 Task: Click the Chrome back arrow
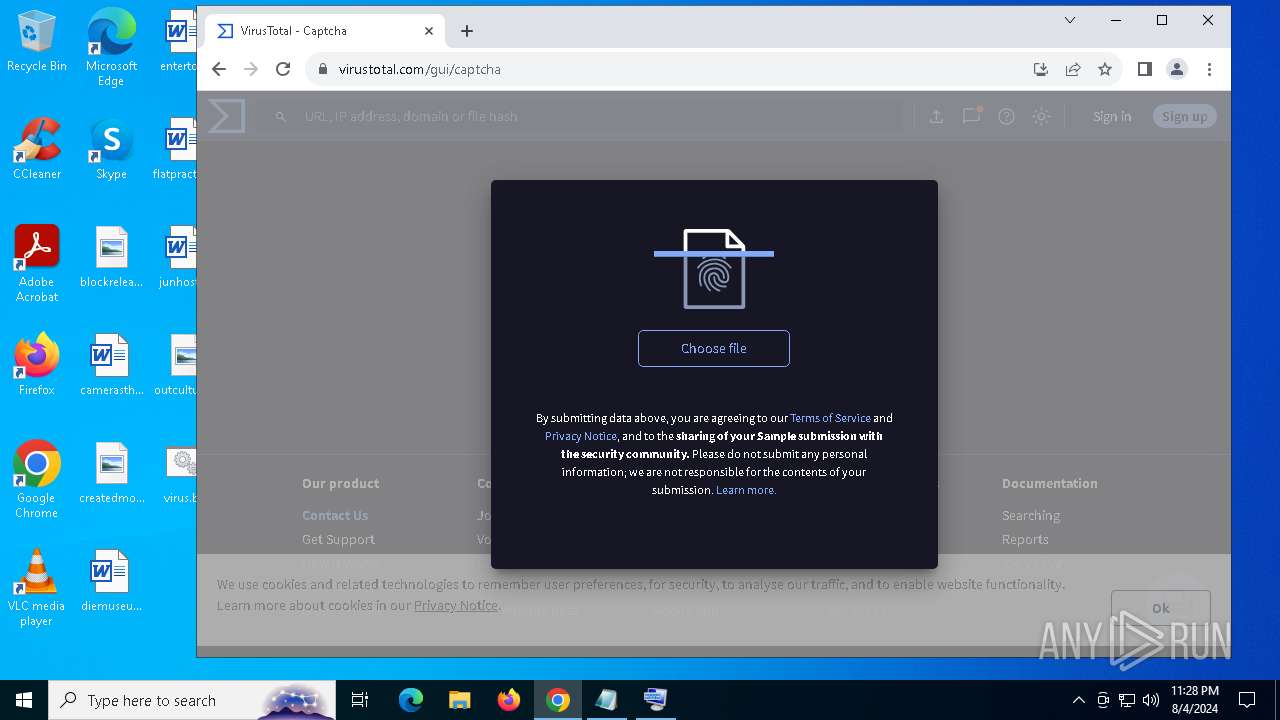pos(219,69)
